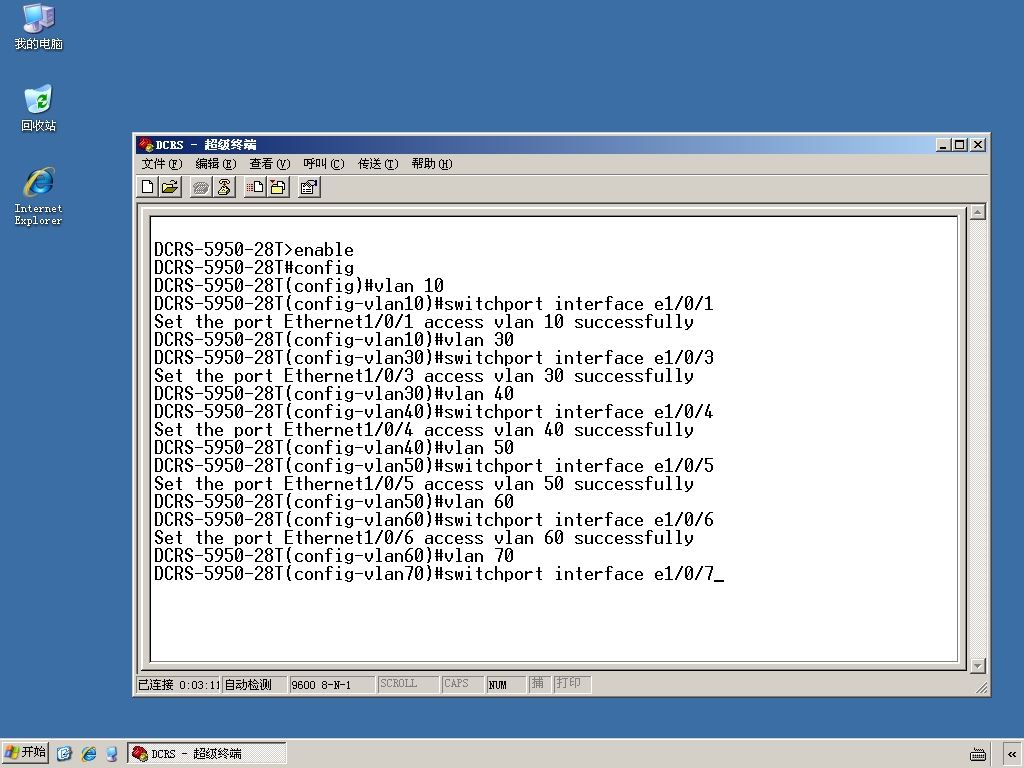Click the line DCRS-5950-28T>enable
This screenshot has height=768, width=1024.
tap(254, 249)
